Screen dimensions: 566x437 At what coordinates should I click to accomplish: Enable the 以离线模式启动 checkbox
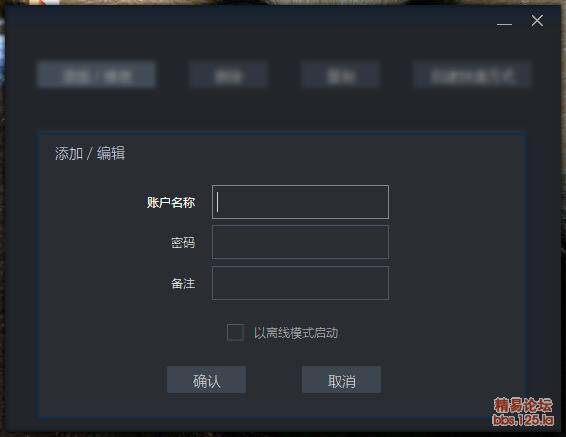coord(235,332)
